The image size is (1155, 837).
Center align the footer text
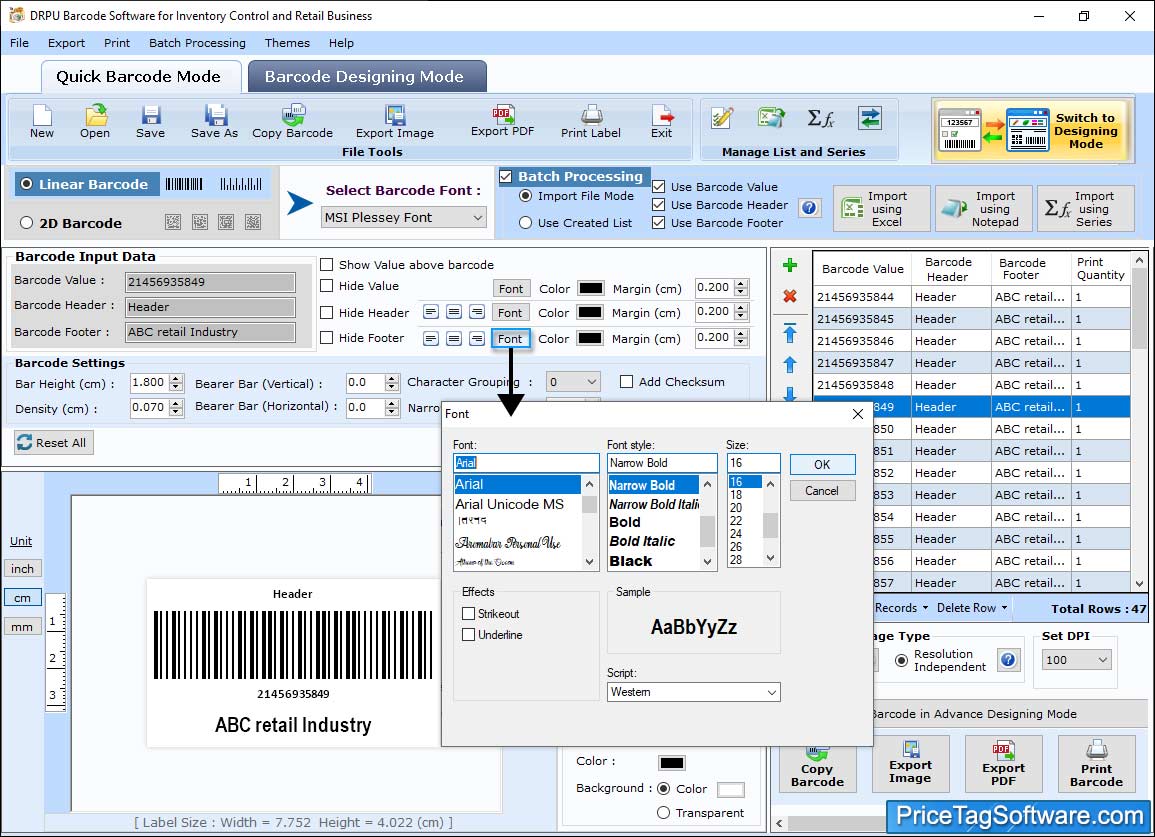[454, 338]
